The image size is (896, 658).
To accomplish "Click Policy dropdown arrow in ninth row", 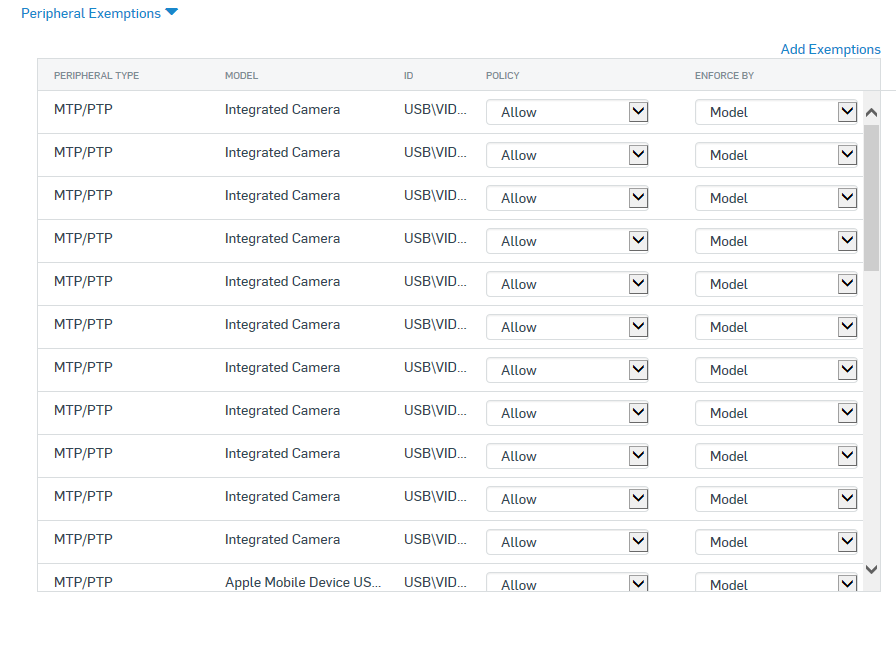I will click(x=638, y=456).
